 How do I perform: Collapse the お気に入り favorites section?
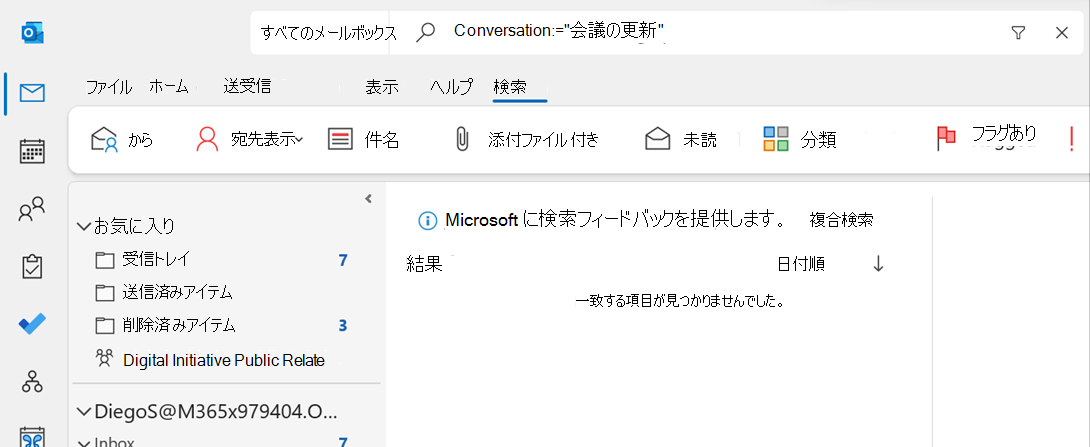[85, 225]
